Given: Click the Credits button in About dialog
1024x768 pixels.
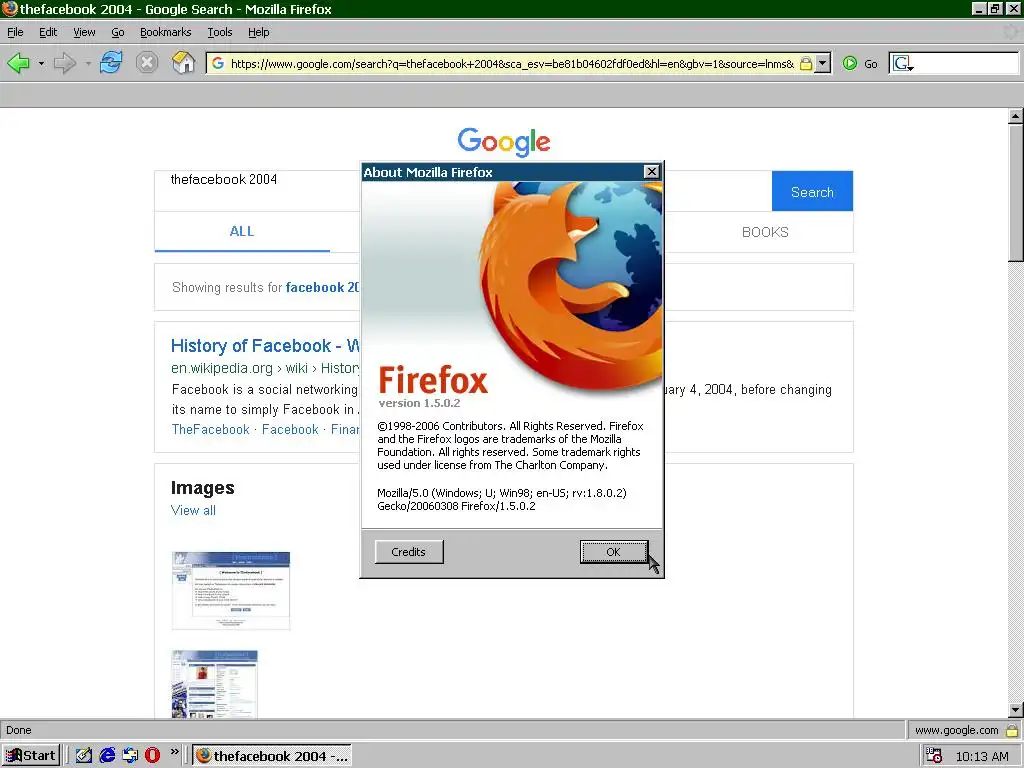Looking at the screenshot, I should [x=409, y=552].
